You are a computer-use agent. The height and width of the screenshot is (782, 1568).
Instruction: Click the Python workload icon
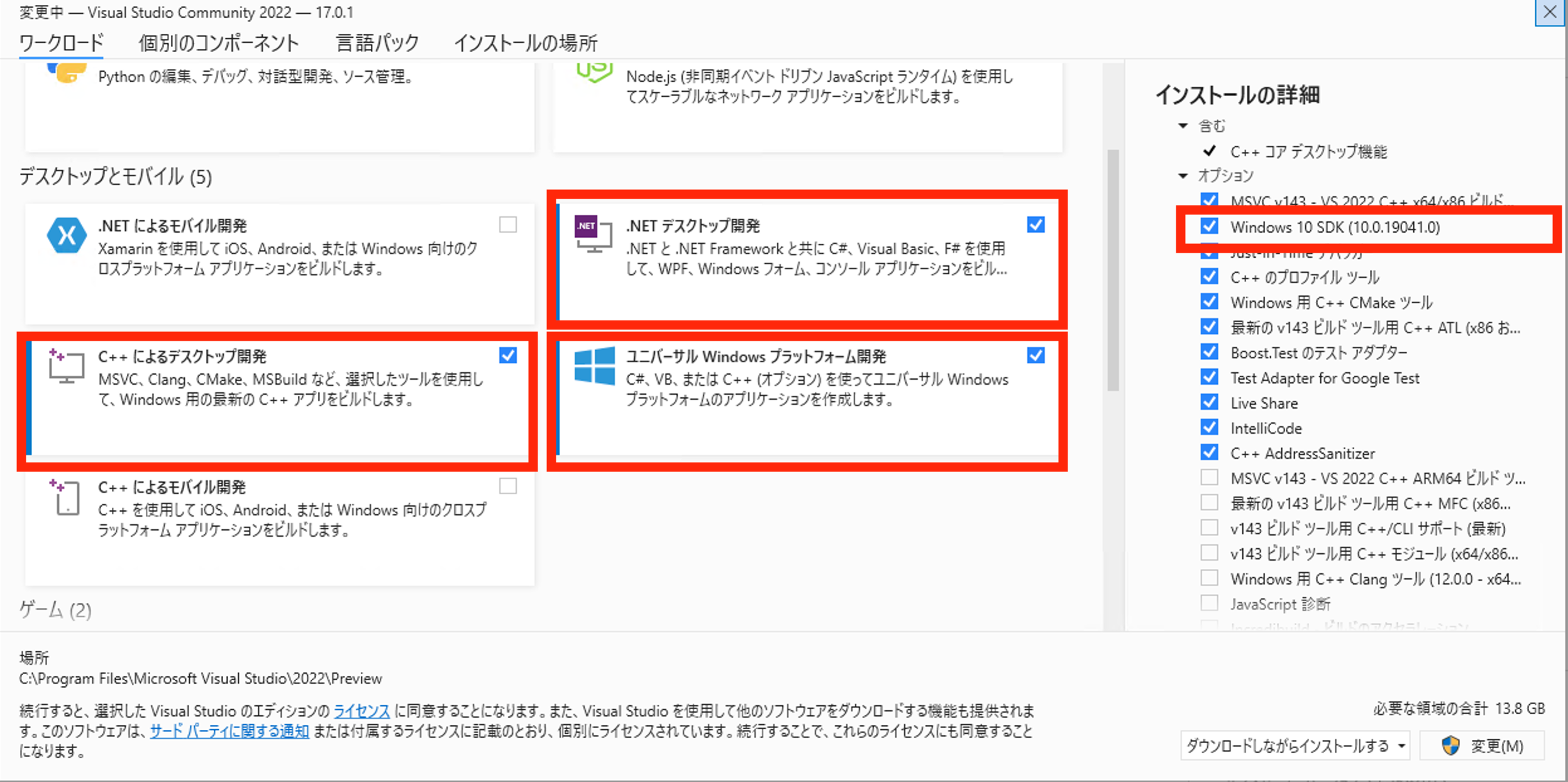point(66,72)
